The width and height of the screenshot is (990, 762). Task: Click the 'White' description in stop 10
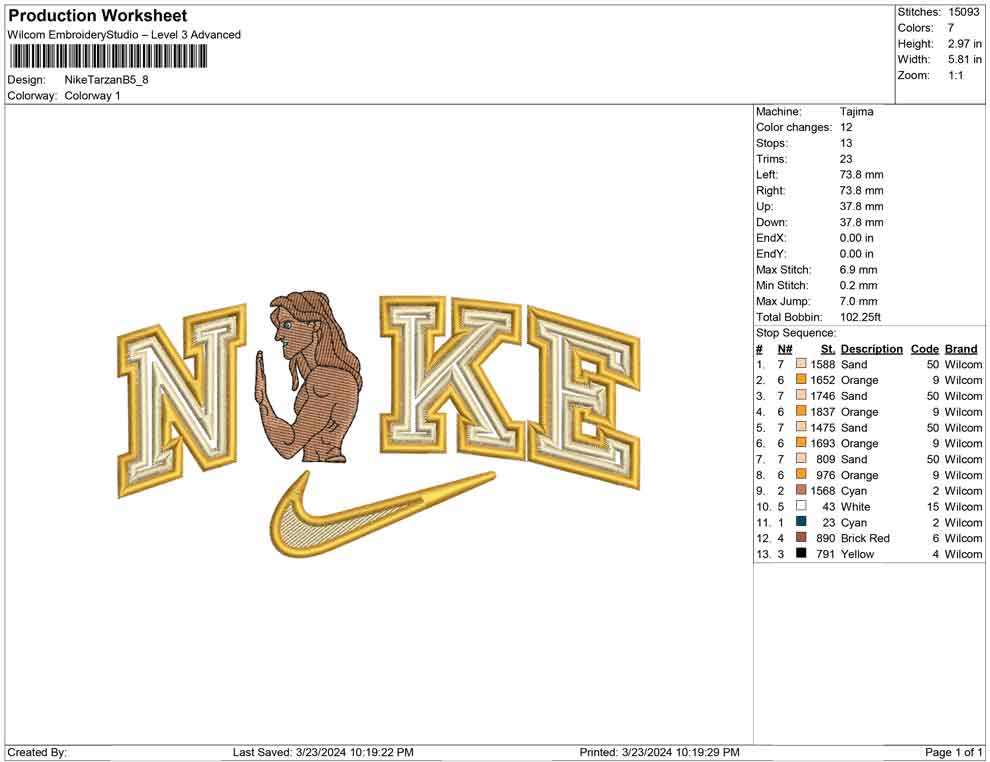[856, 506]
